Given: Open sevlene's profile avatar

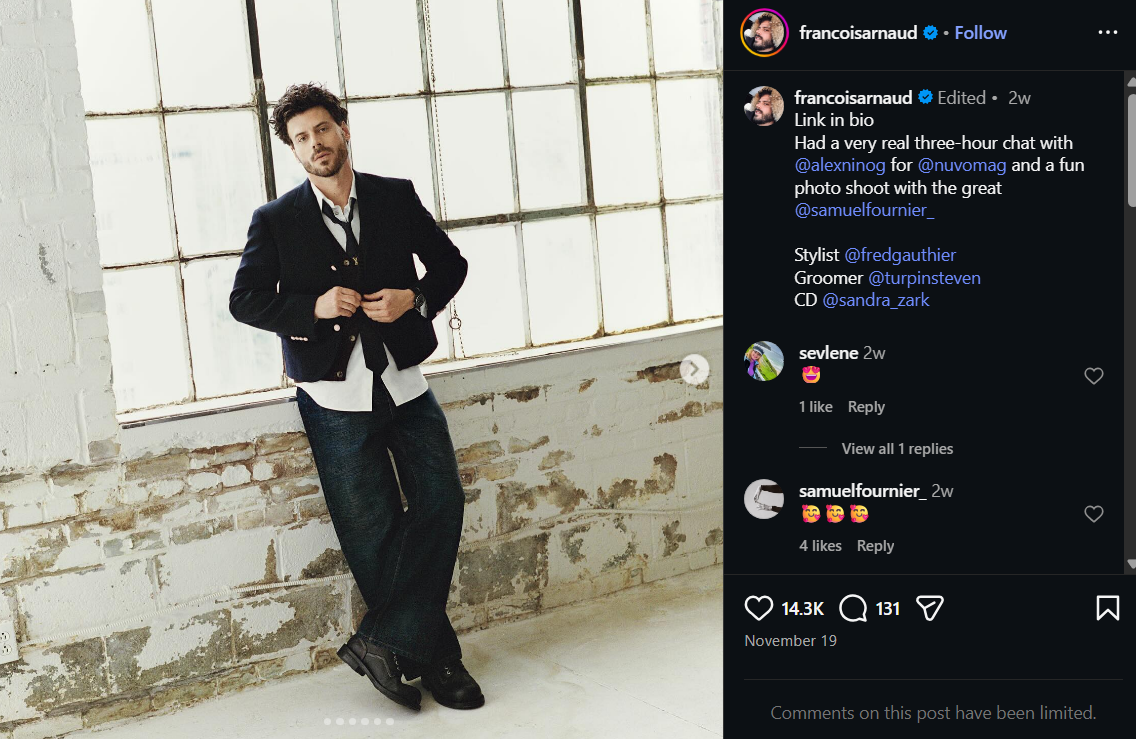Looking at the screenshot, I should 764,361.
